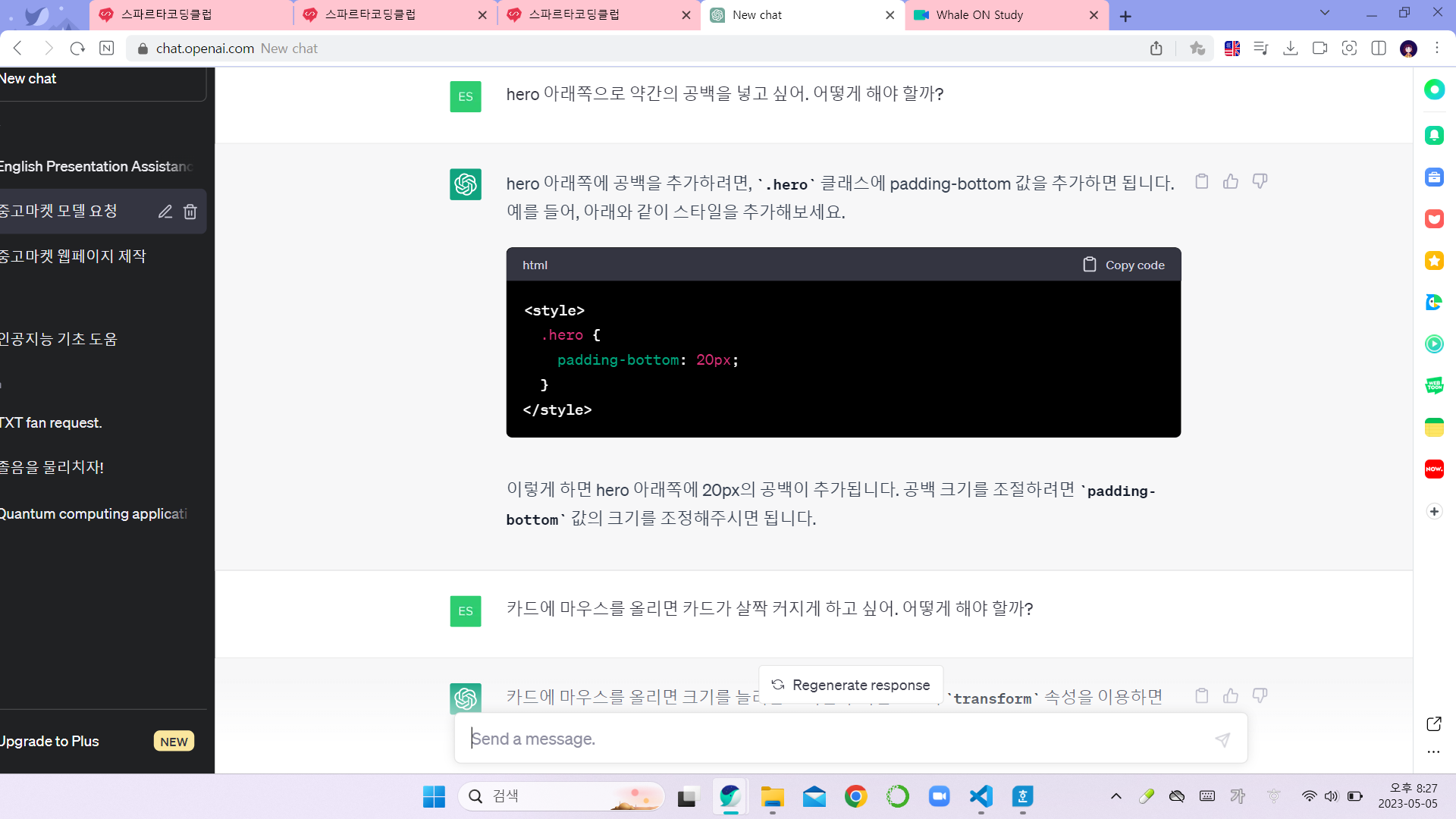Viewport: 1456px width, 819px height.
Task: Open the green play sidebar icon
Action: tap(1434, 344)
